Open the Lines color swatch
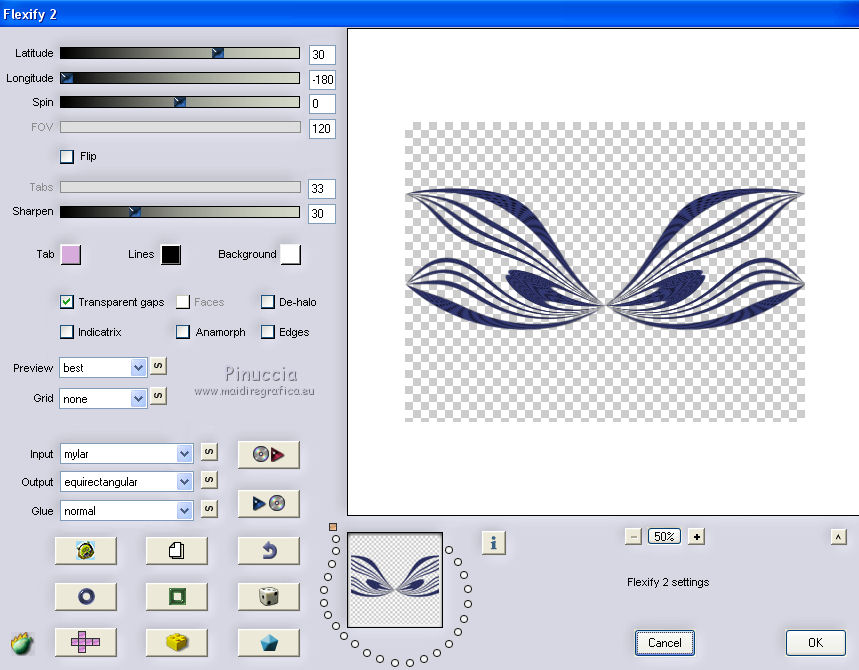Screen dimensions: 859x670 coord(171,255)
